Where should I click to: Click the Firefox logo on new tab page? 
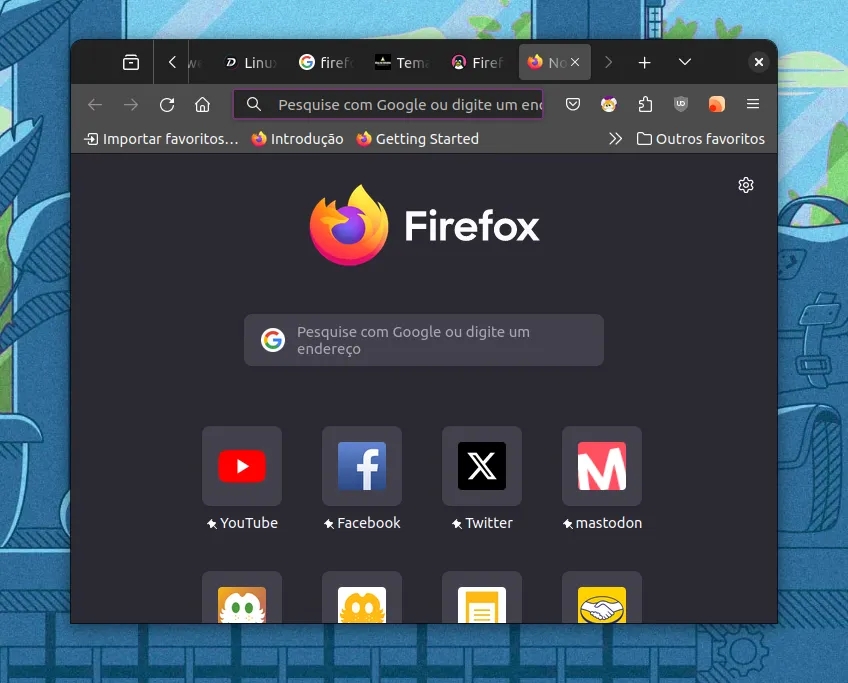tap(424, 226)
